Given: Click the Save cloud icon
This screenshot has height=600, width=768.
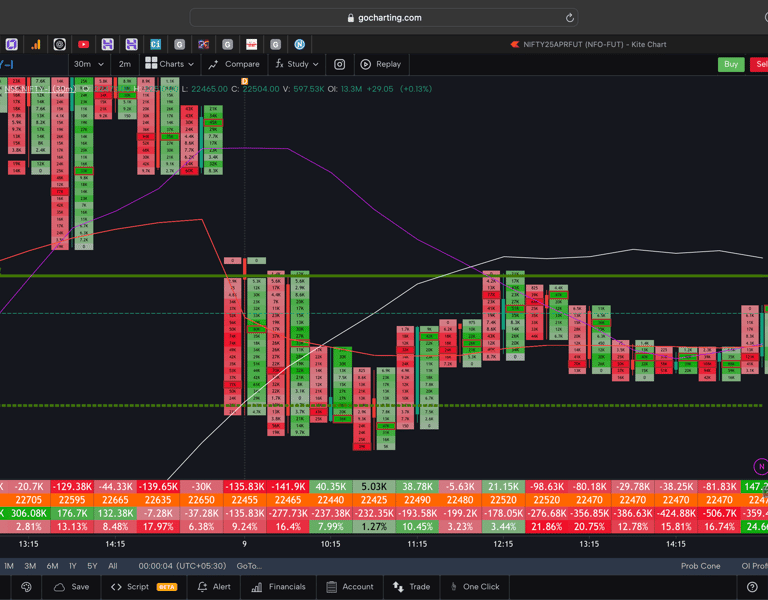Looking at the screenshot, I should [59, 587].
